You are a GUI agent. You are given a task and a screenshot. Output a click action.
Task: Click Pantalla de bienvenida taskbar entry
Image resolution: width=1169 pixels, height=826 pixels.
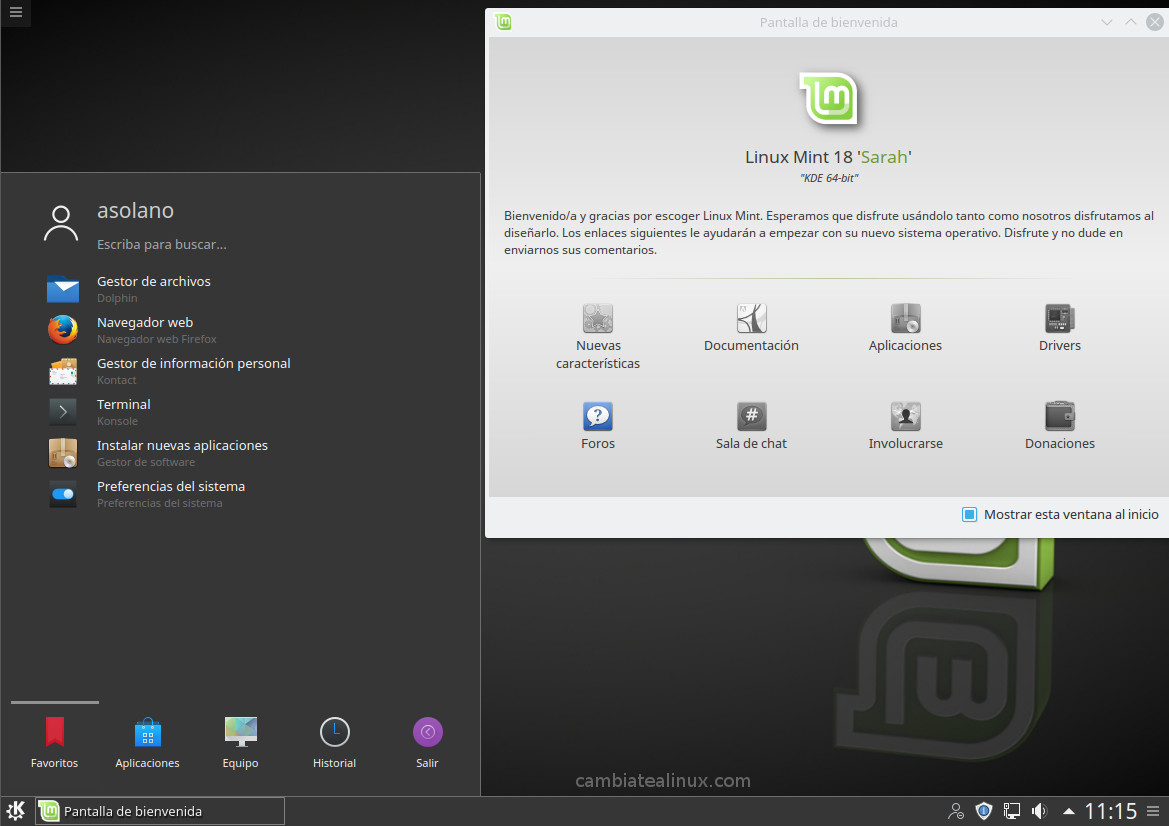coord(160,811)
